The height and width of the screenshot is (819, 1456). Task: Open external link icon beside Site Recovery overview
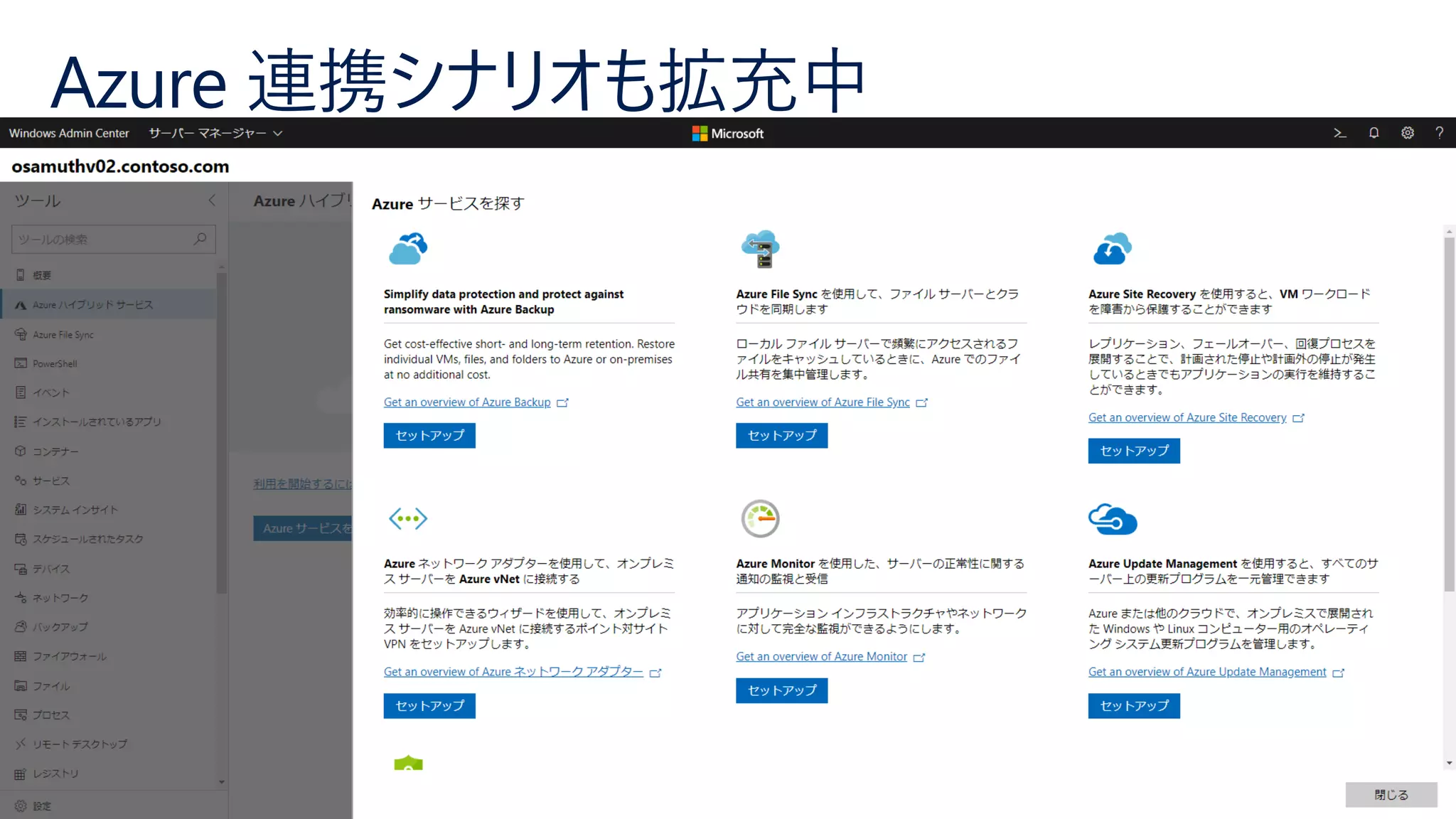point(1299,418)
